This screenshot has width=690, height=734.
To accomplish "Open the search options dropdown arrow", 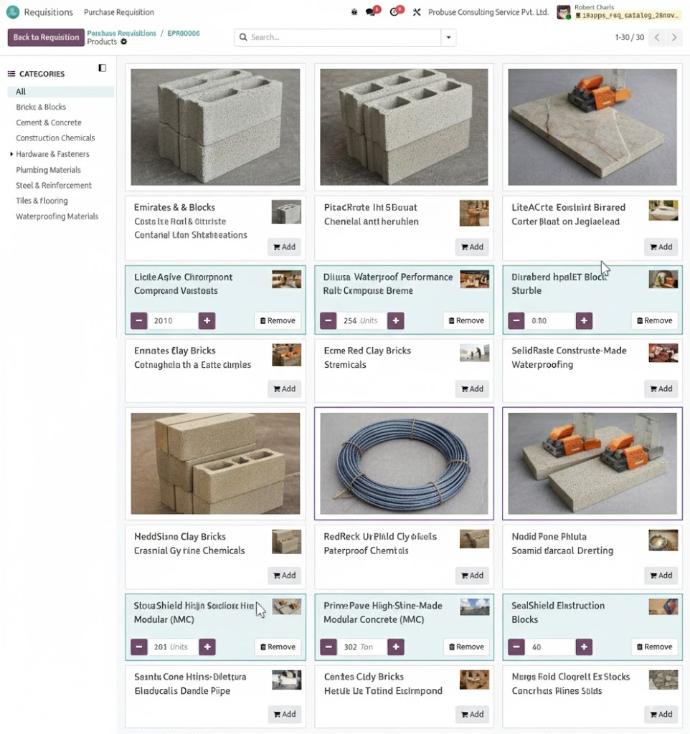I will tap(449, 37).
